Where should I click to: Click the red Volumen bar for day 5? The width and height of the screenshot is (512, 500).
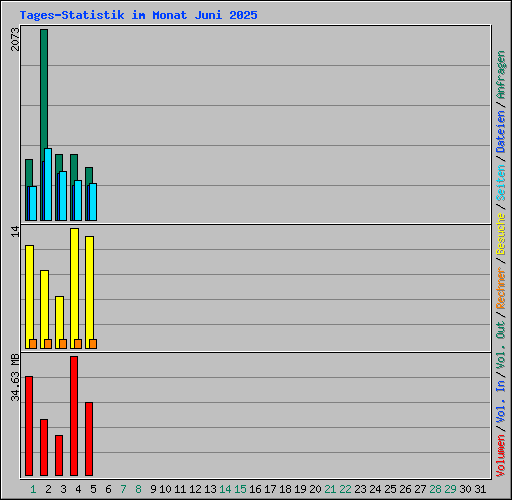[x=89, y=439]
